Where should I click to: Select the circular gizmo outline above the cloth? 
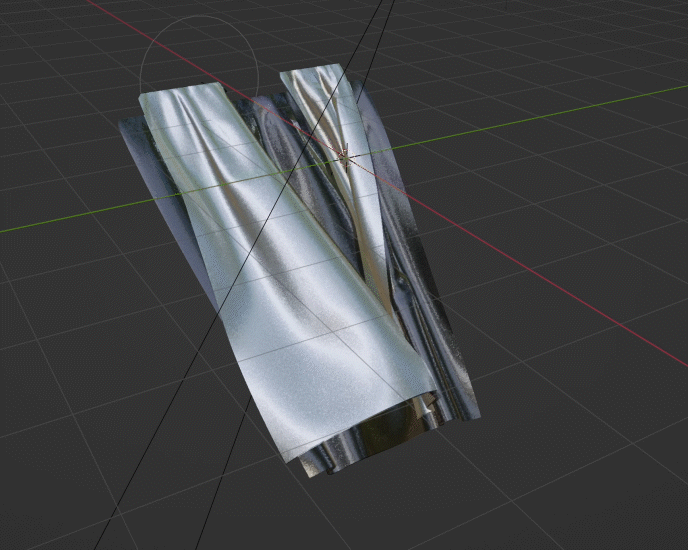[x=200, y=55]
